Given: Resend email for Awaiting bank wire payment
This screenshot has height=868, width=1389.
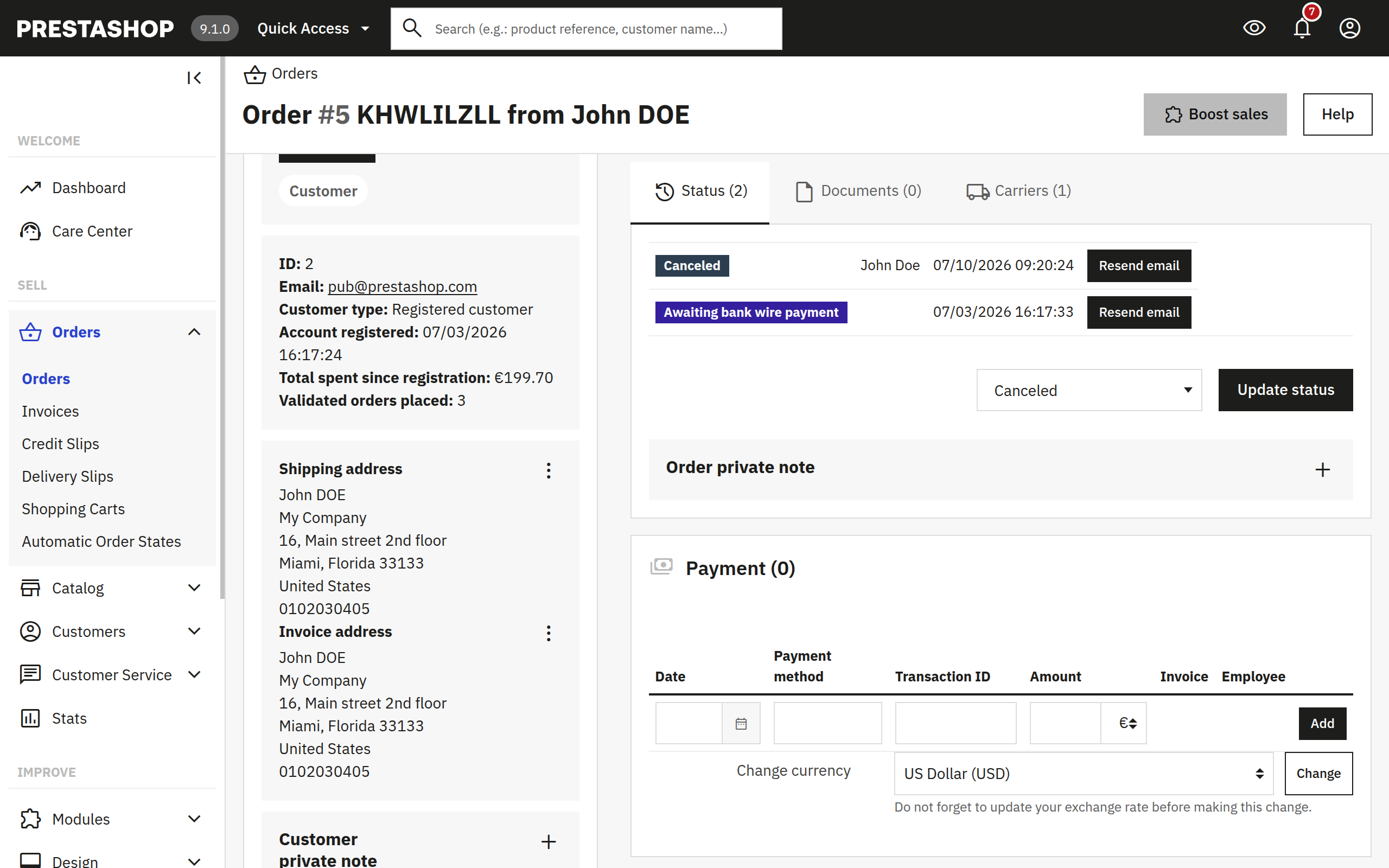Looking at the screenshot, I should [1139, 312].
